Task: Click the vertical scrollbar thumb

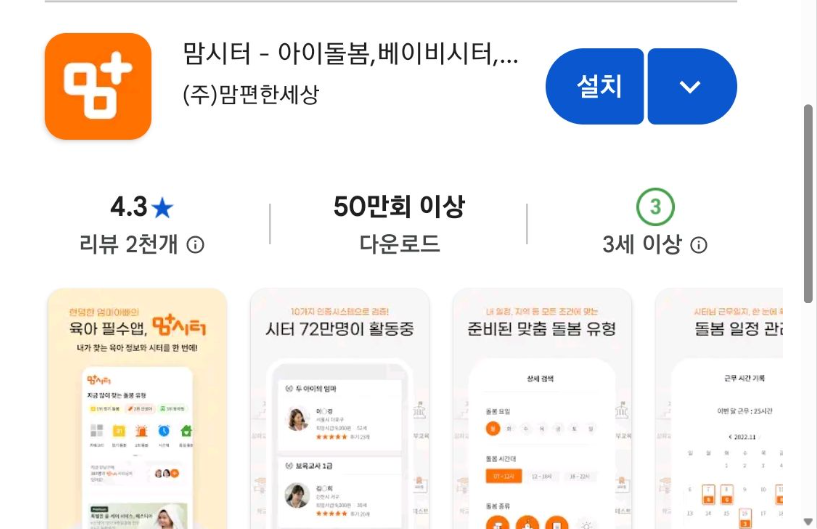Action: point(808,204)
